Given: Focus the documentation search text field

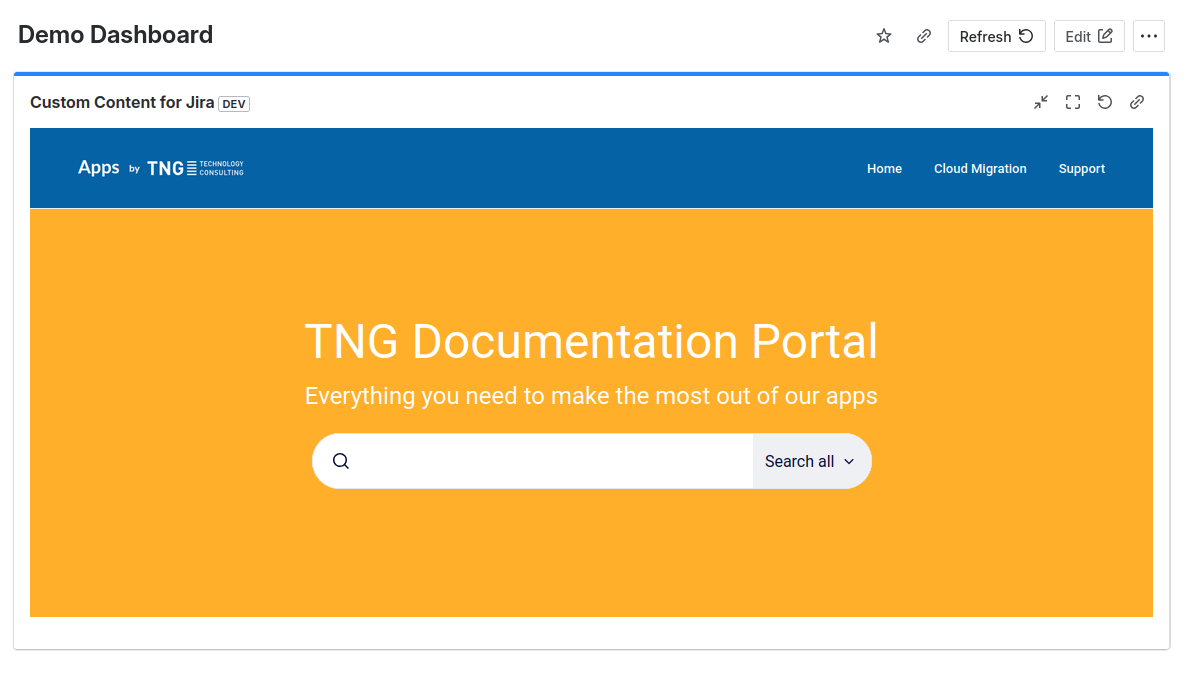Looking at the screenshot, I should pyautogui.click(x=550, y=461).
